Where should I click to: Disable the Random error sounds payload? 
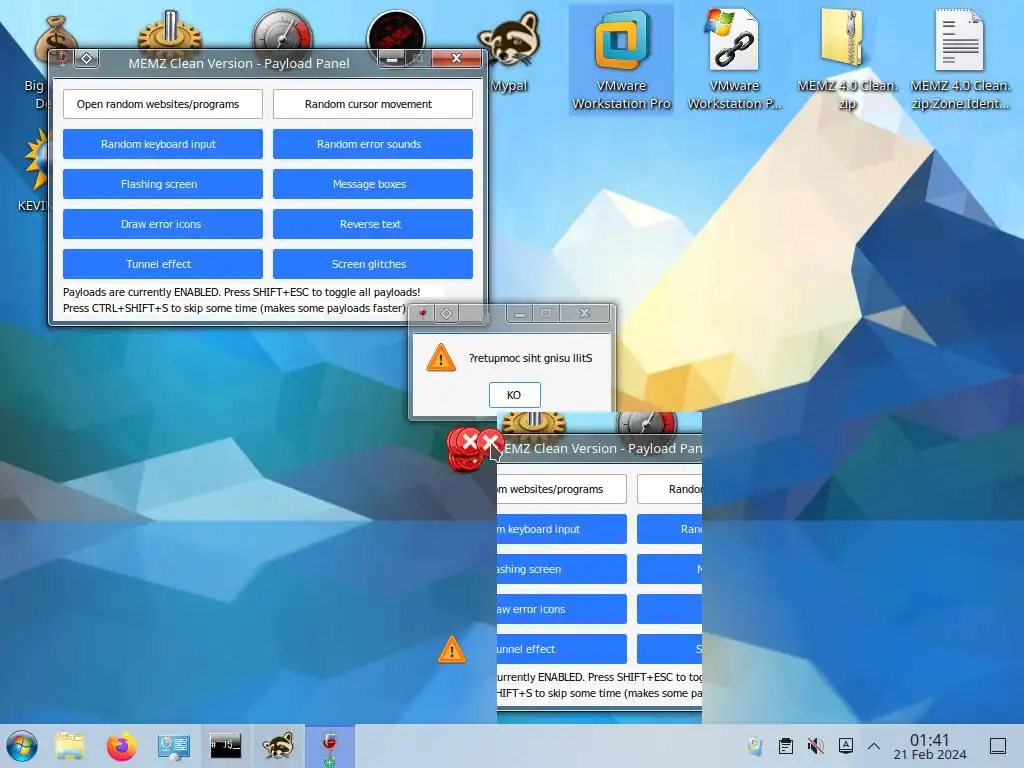click(372, 144)
